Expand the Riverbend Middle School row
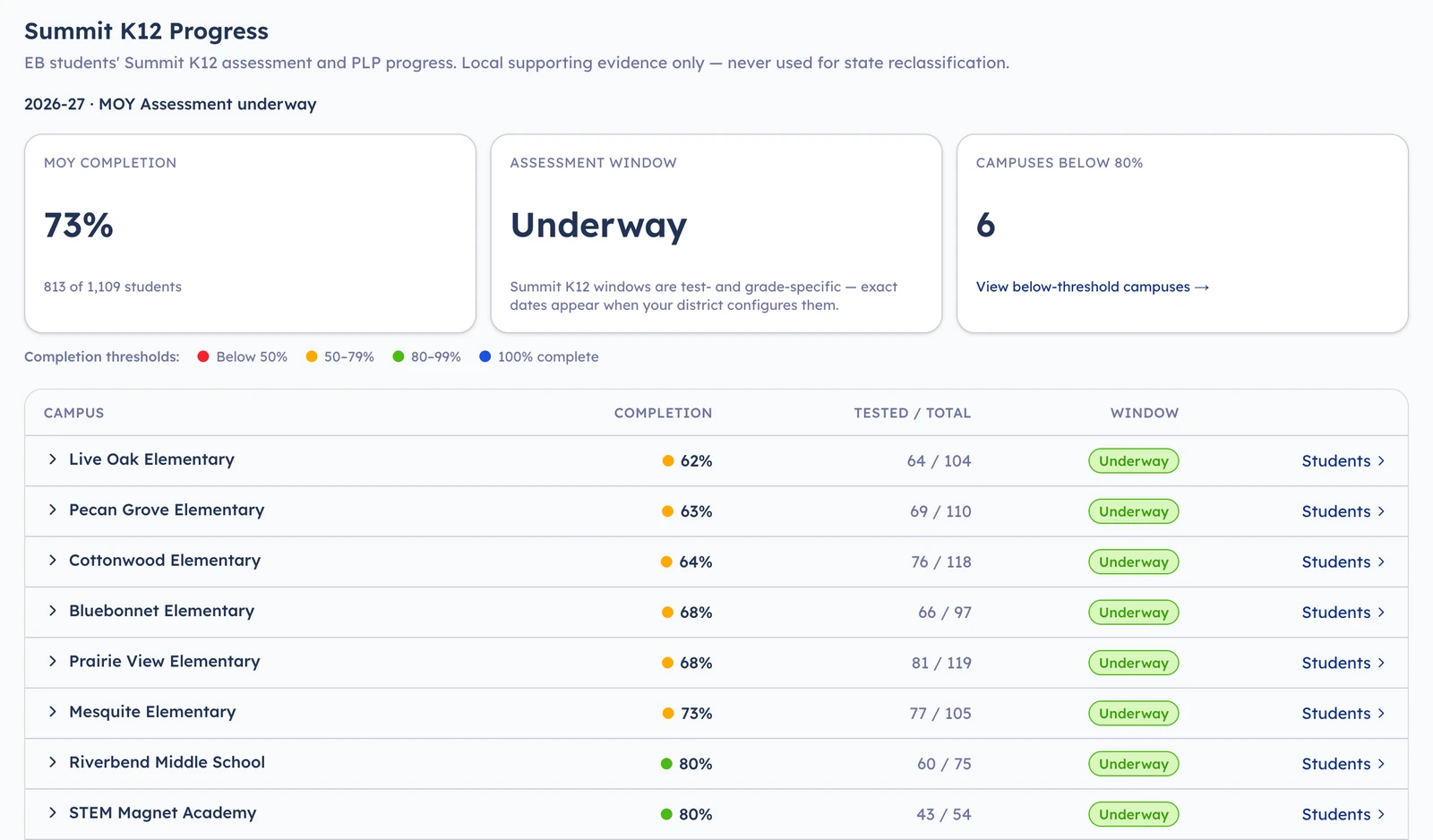This screenshot has height=840, width=1433. 53,762
